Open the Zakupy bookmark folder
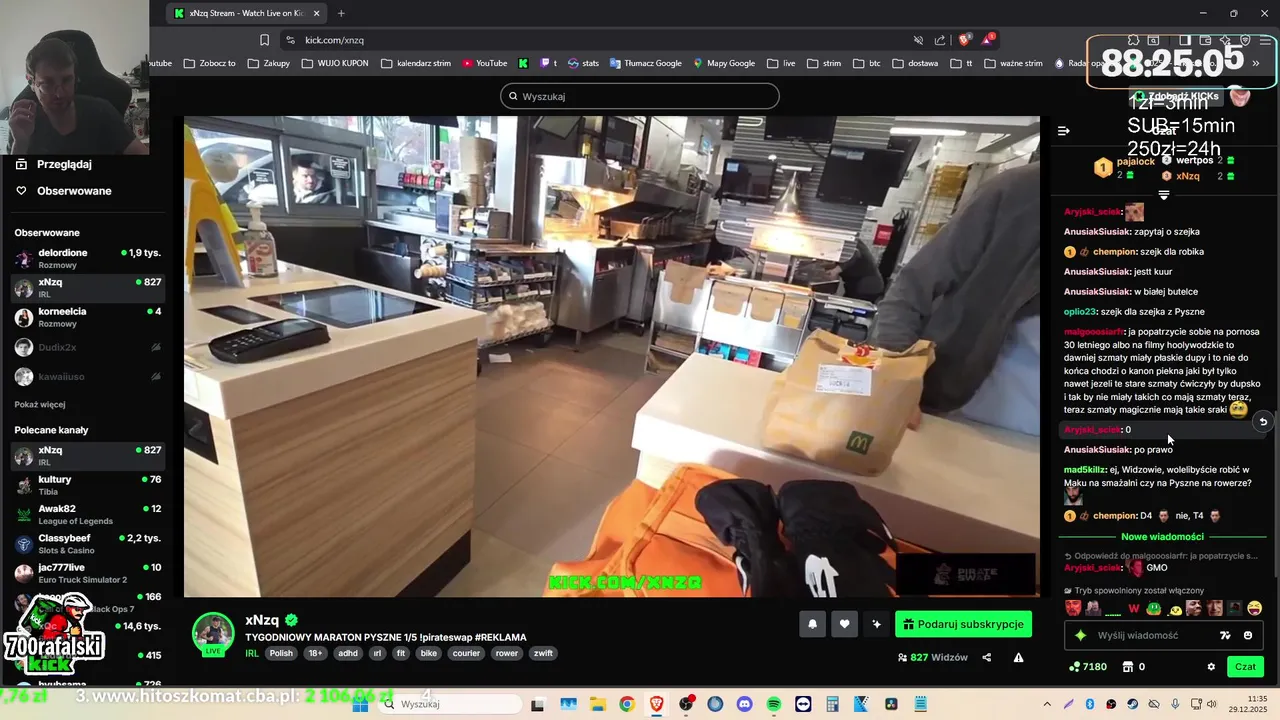 coord(269,63)
